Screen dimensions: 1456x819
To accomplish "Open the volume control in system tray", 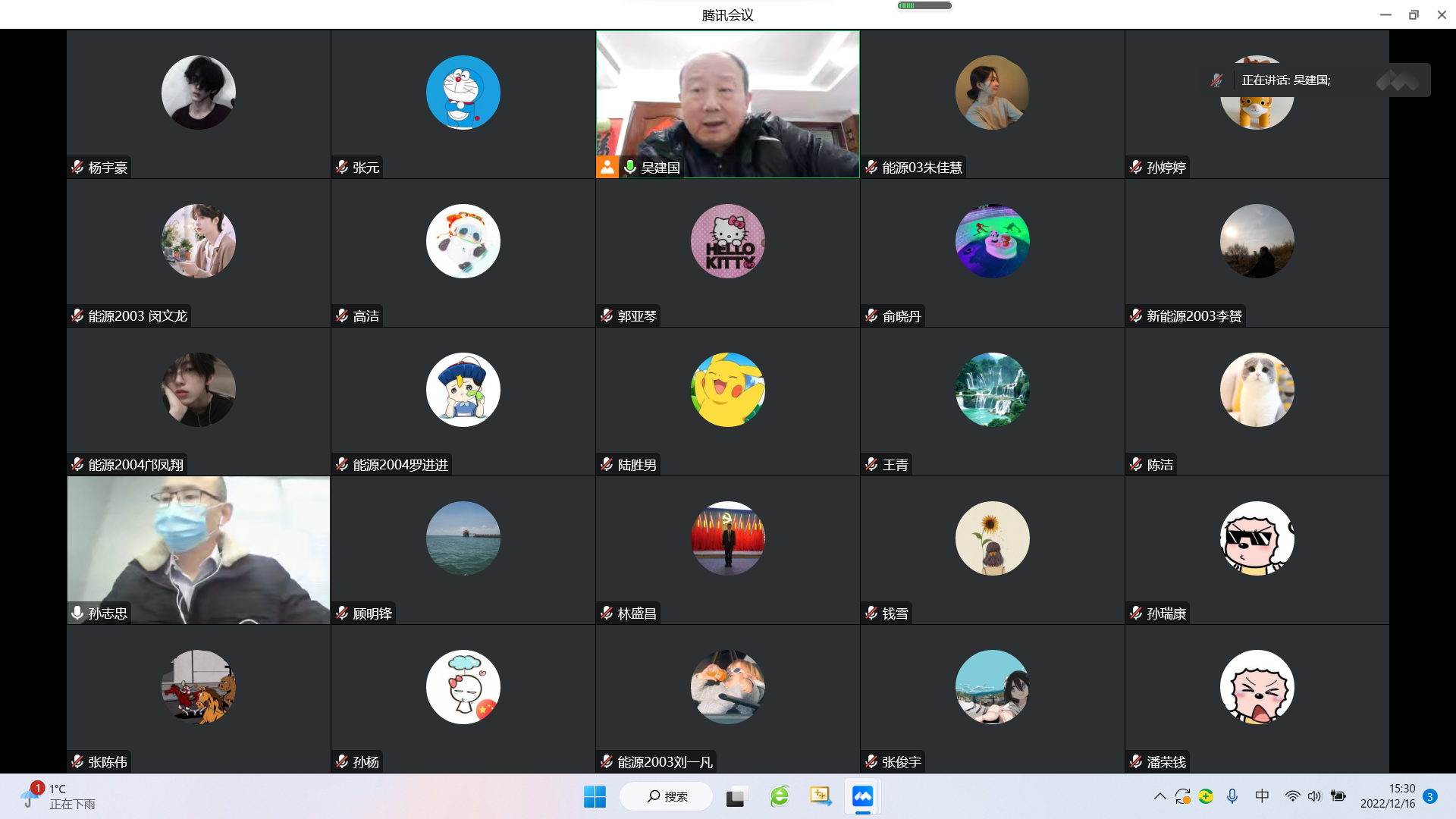I will click(1315, 796).
